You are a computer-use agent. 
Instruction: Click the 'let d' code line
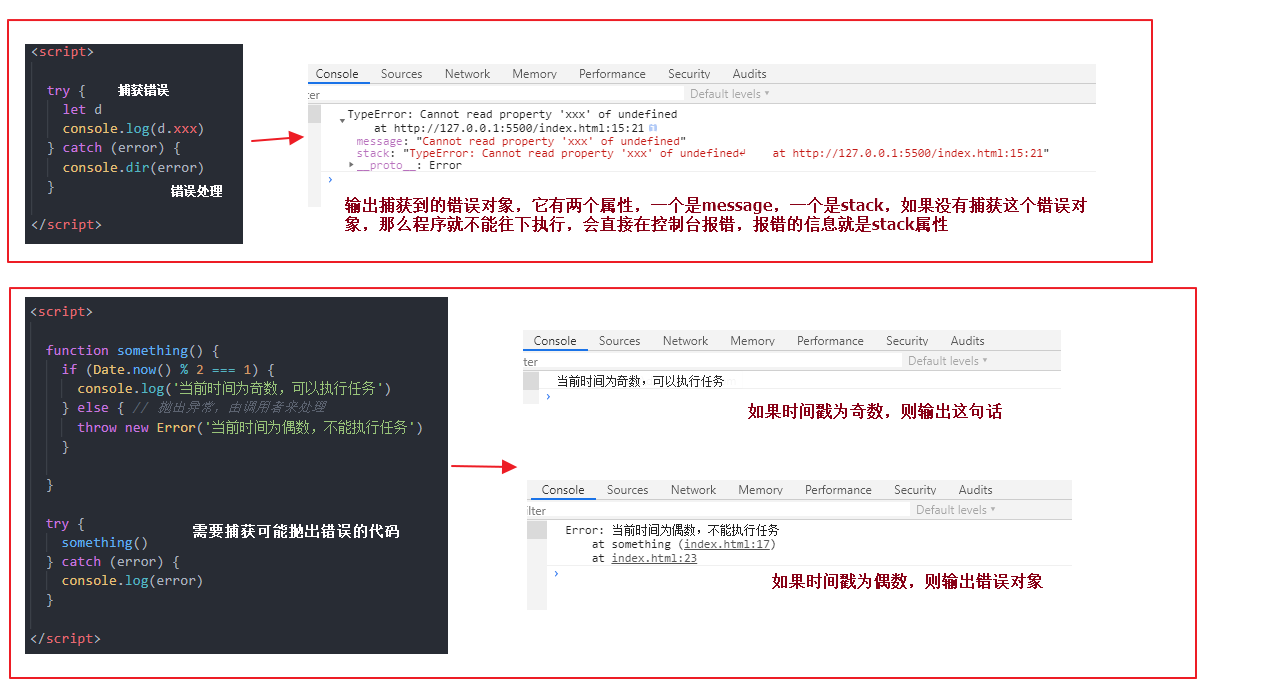click(x=82, y=110)
